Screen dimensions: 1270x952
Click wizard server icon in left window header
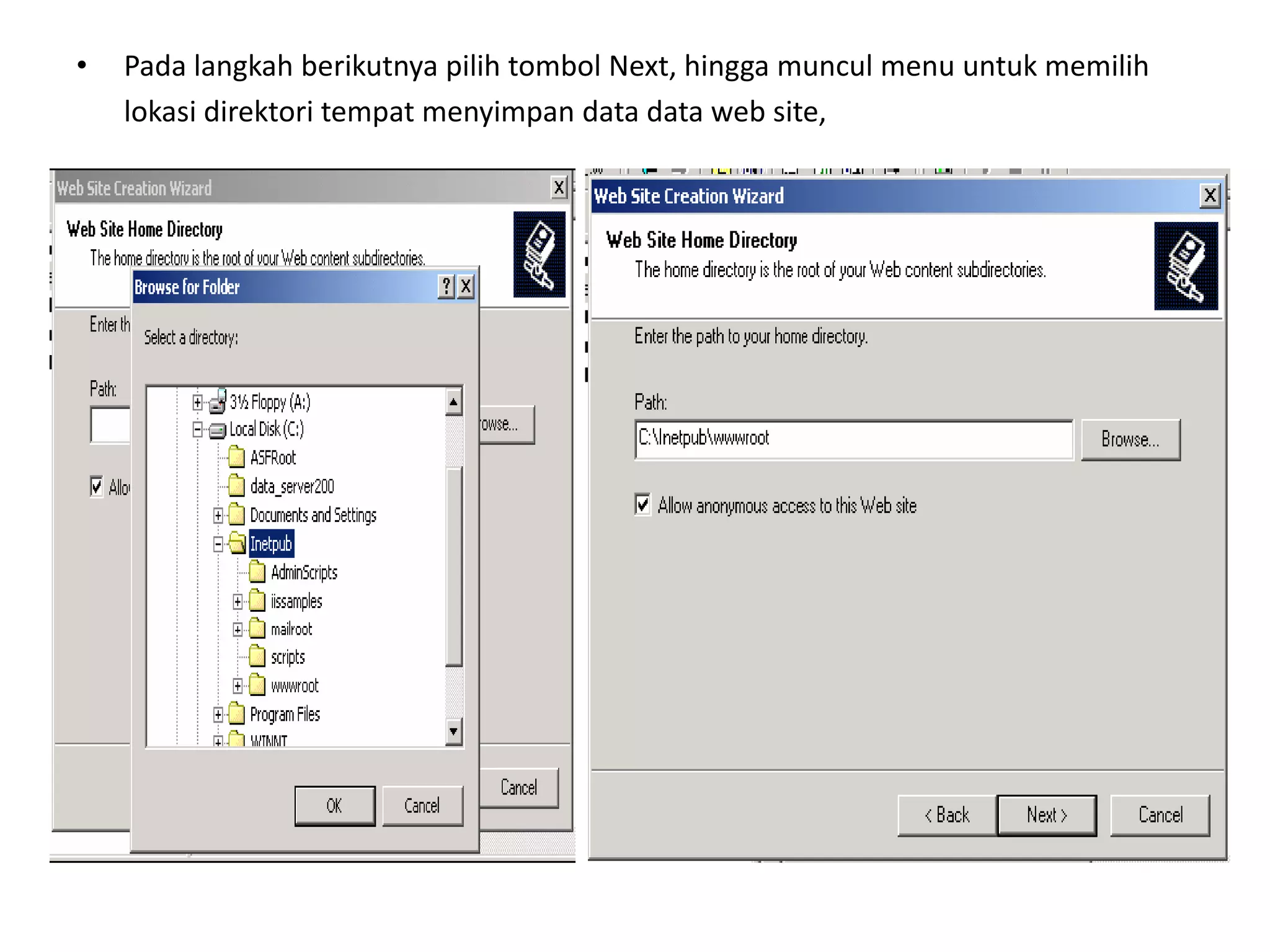point(539,255)
